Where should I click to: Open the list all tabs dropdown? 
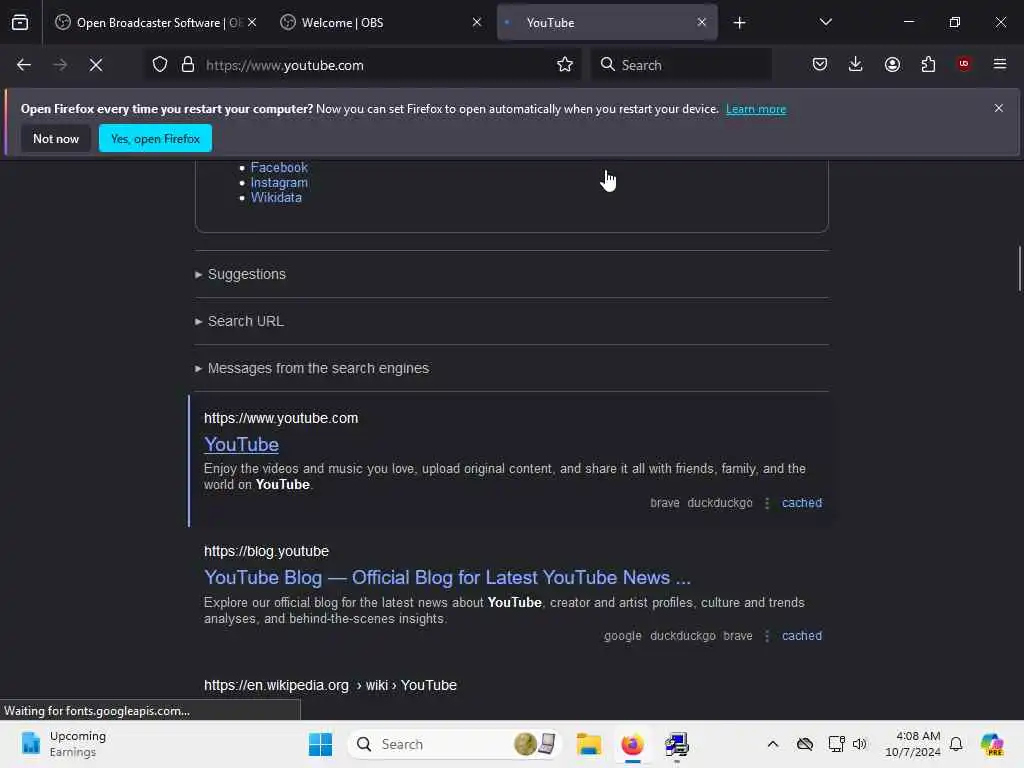point(825,22)
